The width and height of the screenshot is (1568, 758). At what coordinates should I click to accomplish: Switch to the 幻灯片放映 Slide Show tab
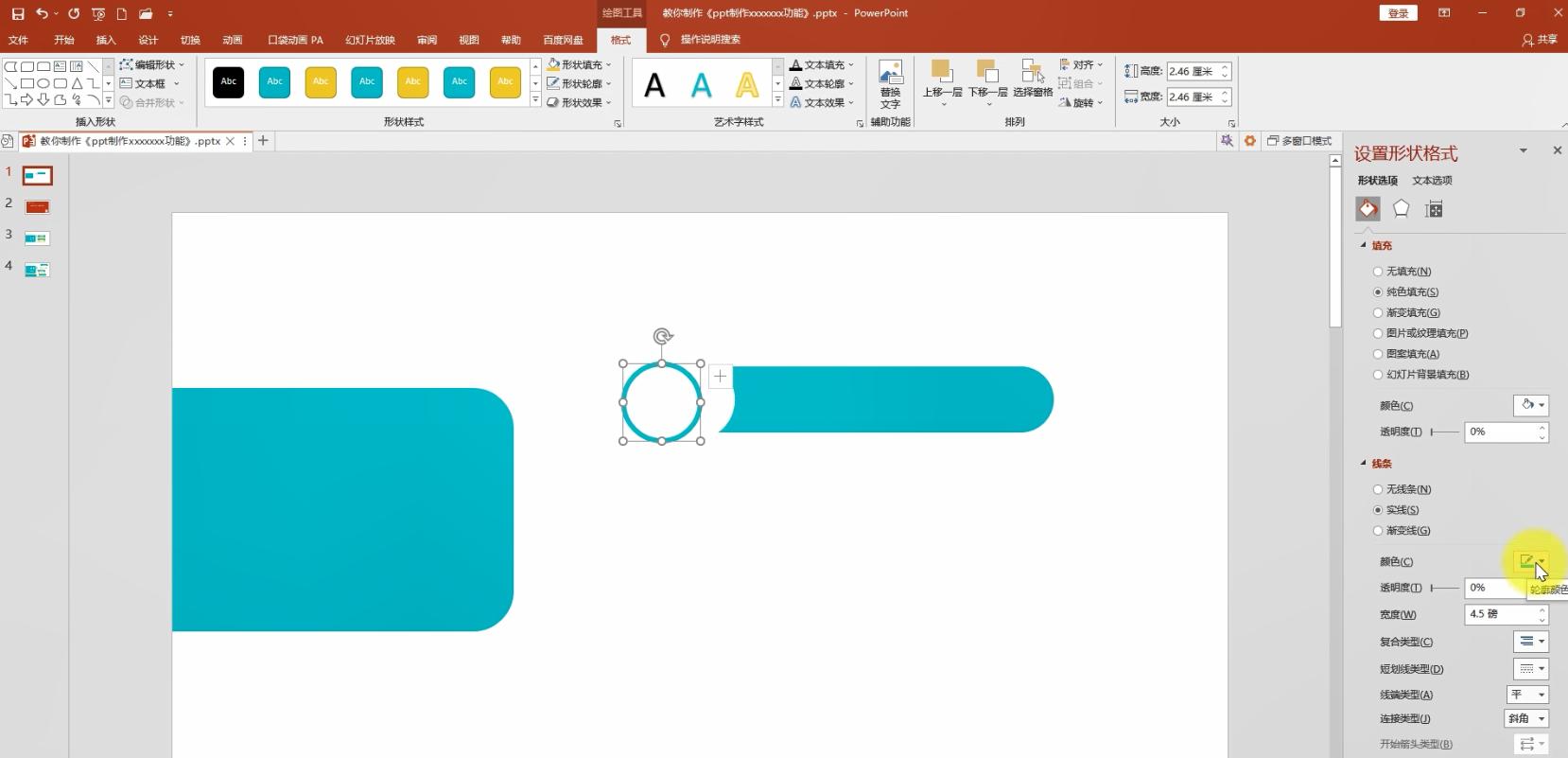pos(370,40)
